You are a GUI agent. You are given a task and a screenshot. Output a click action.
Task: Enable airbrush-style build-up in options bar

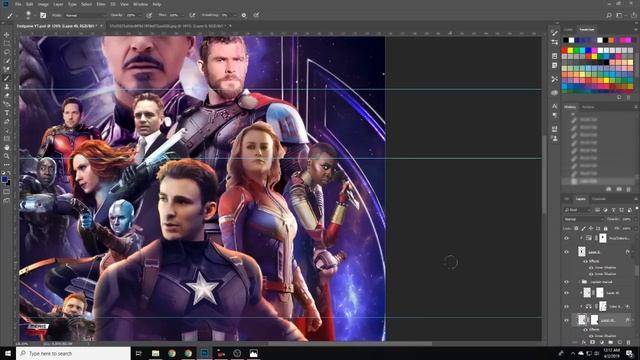point(192,15)
